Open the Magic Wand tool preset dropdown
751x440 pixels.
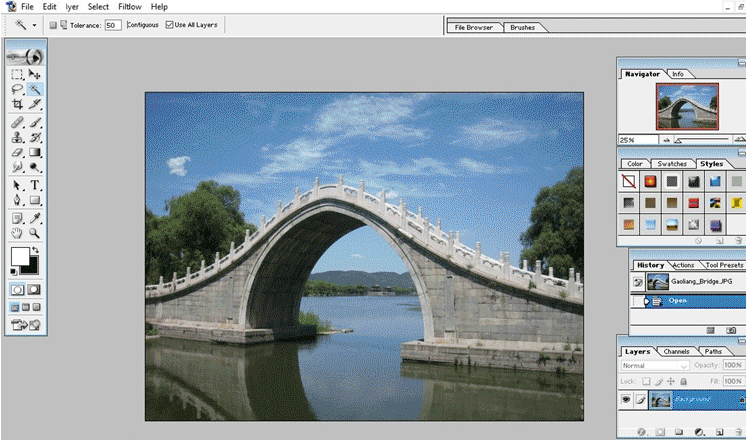pos(34,25)
